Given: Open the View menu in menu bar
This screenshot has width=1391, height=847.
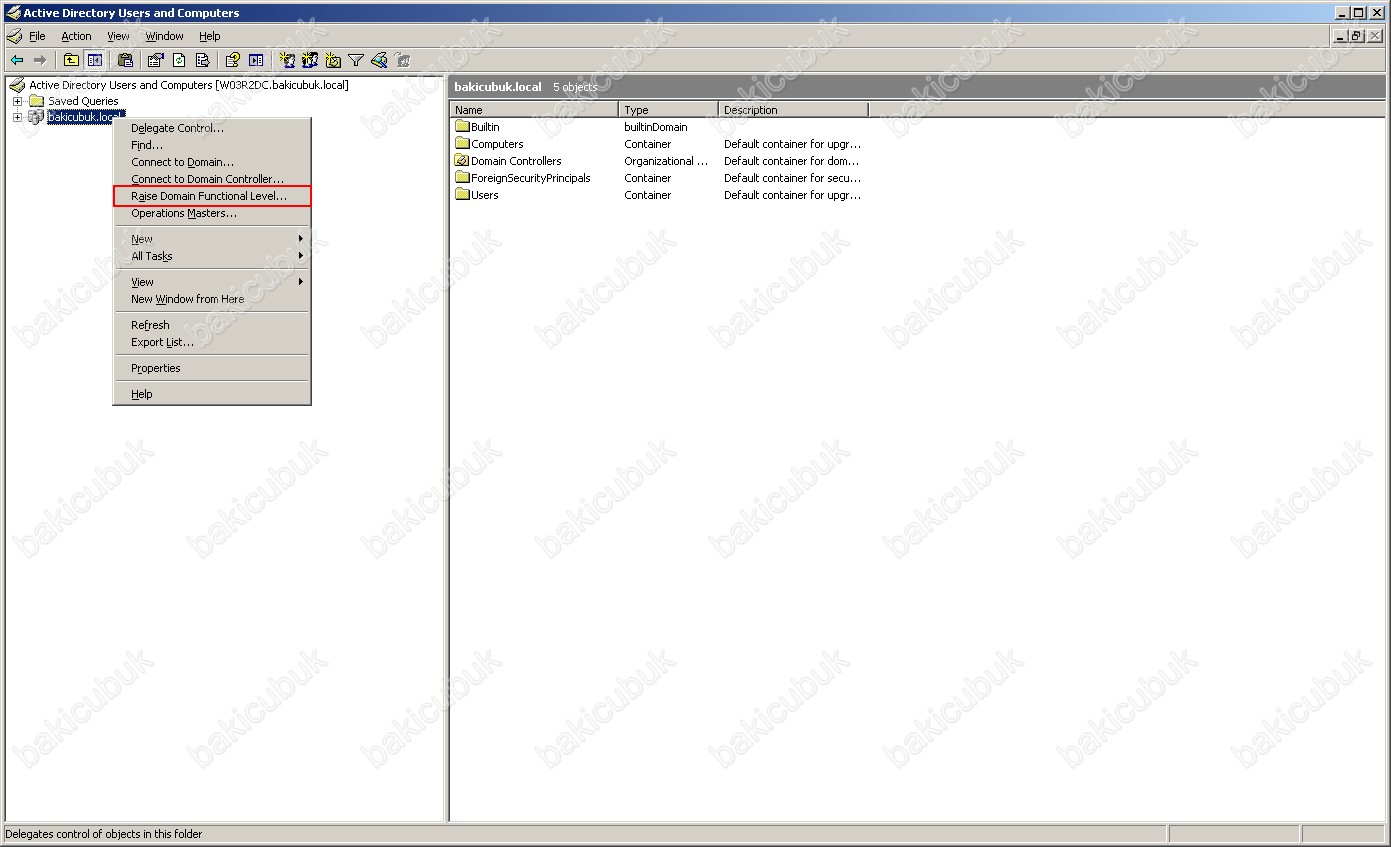Looking at the screenshot, I should [118, 36].
